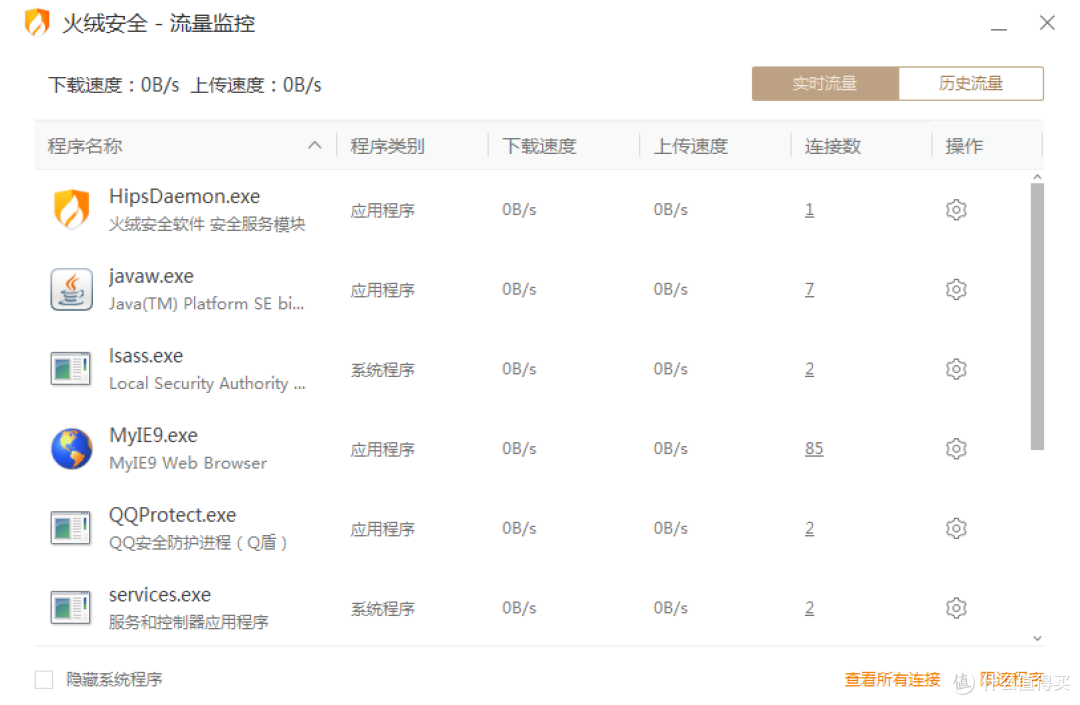The width and height of the screenshot is (1080, 705).
Task: Click the HipsDaemon.exe flame shield icon
Action: pyautogui.click(x=72, y=209)
